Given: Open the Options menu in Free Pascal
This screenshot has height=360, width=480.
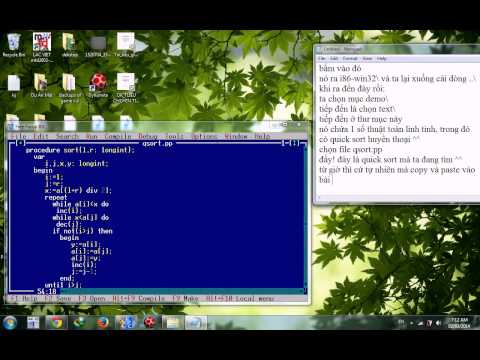Looking at the screenshot, I should point(204,136).
